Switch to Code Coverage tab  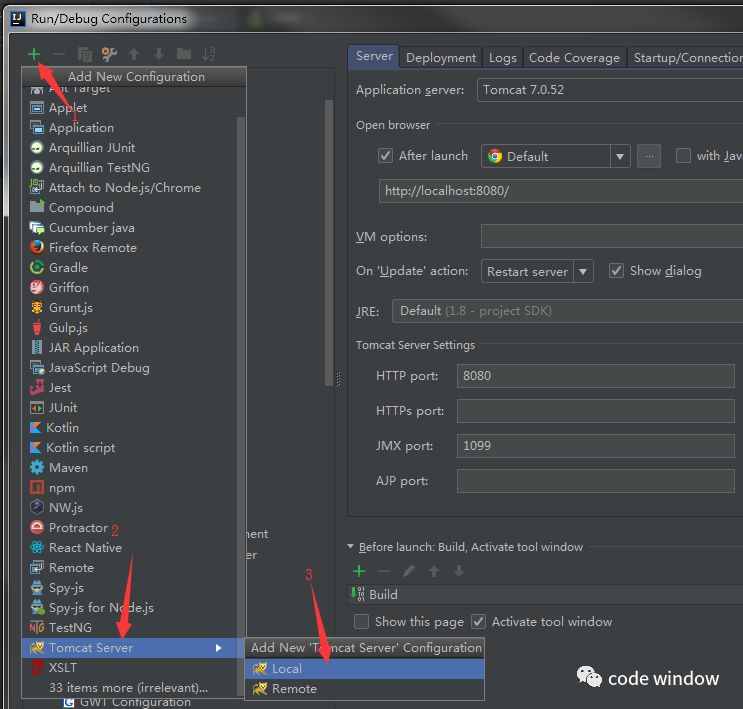point(574,58)
